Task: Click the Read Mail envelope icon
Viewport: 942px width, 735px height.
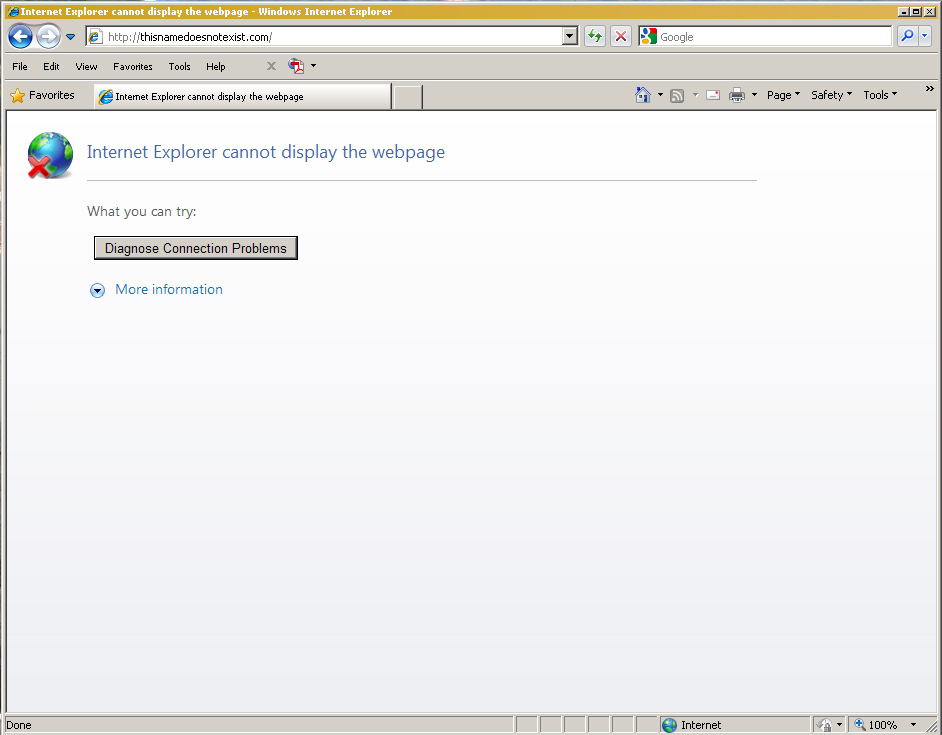Action: (713, 95)
